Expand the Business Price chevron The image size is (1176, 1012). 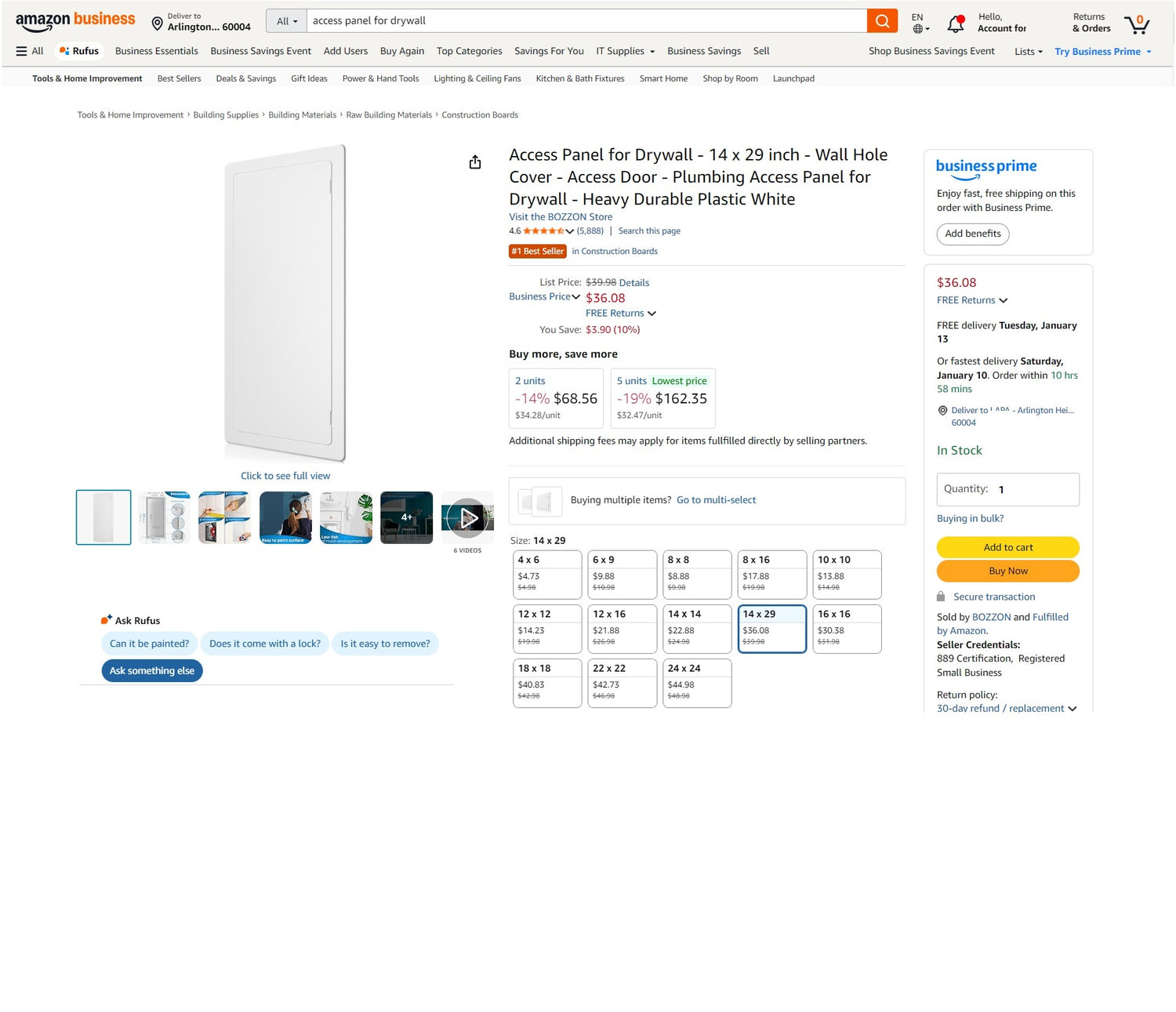(576, 297)
